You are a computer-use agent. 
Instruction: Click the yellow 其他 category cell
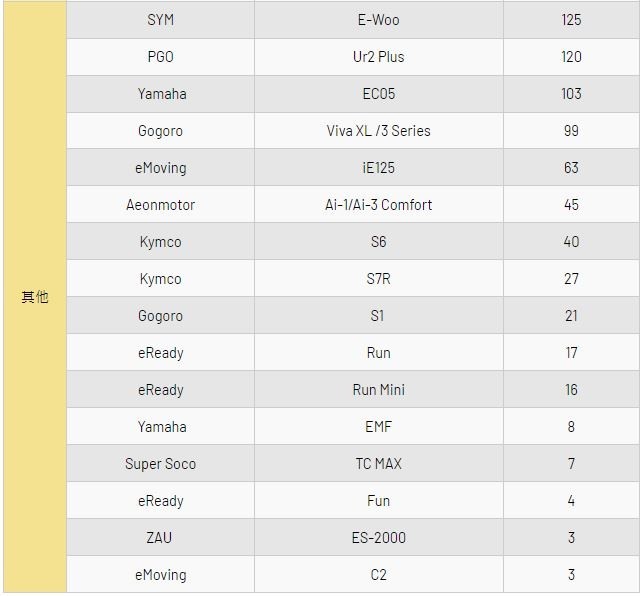pyautogui.click(x=35, y=297)
